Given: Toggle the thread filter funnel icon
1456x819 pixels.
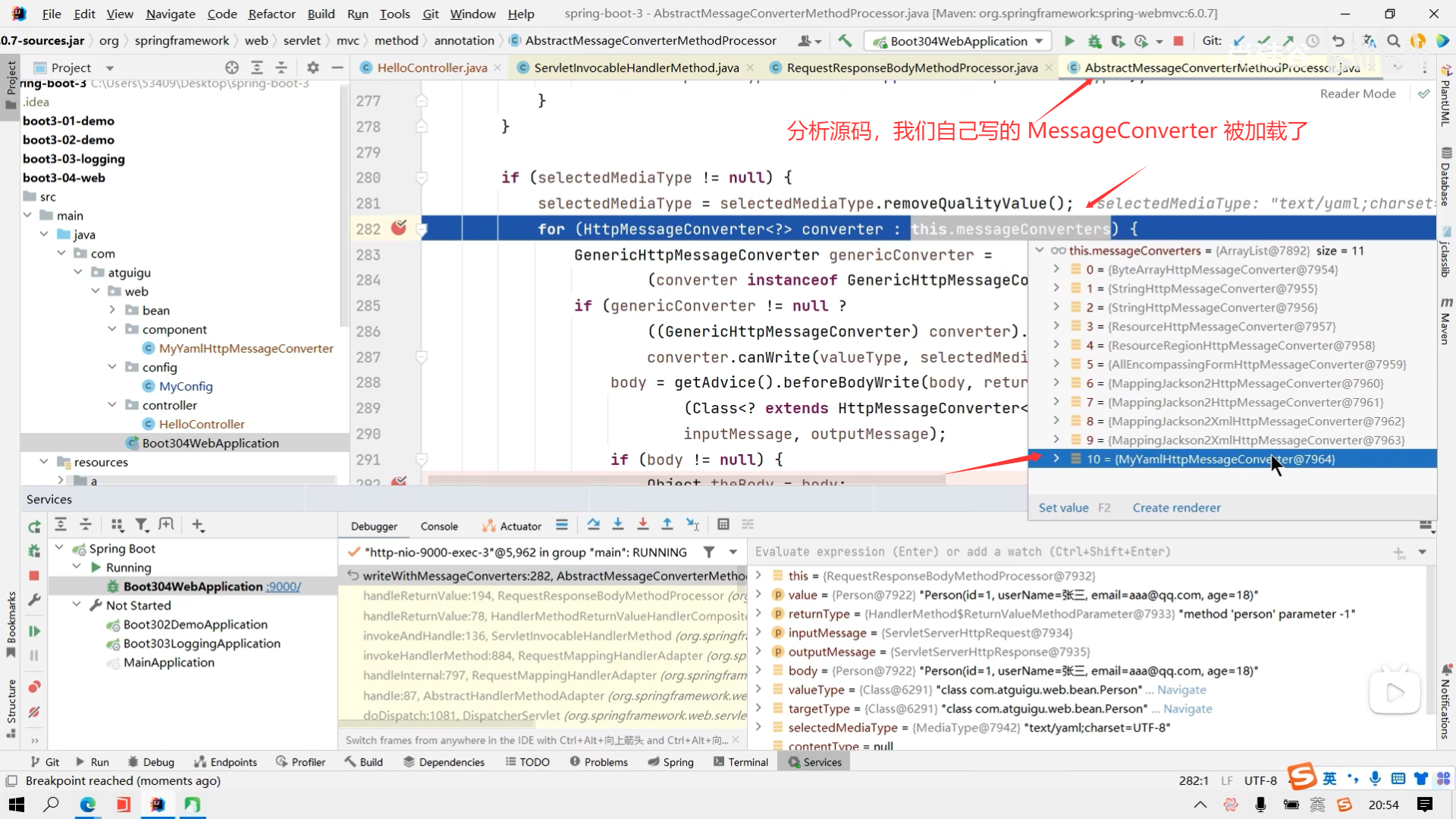Looking at the screenshot, I should 708,552.
